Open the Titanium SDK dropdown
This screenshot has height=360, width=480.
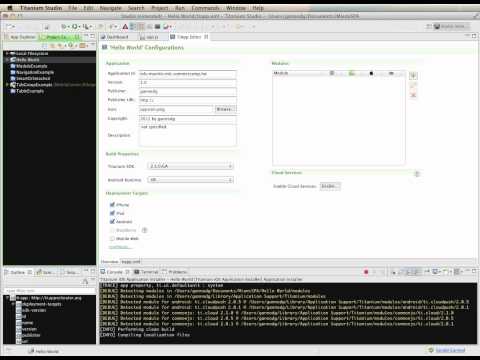pyautogui.click(x=190, y=166)
